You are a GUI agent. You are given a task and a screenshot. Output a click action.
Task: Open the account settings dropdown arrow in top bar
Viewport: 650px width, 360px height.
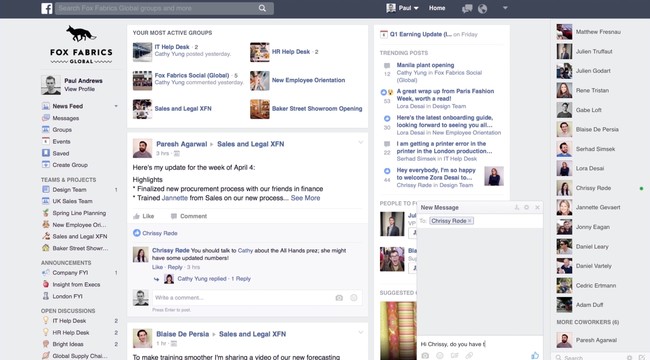505,8
